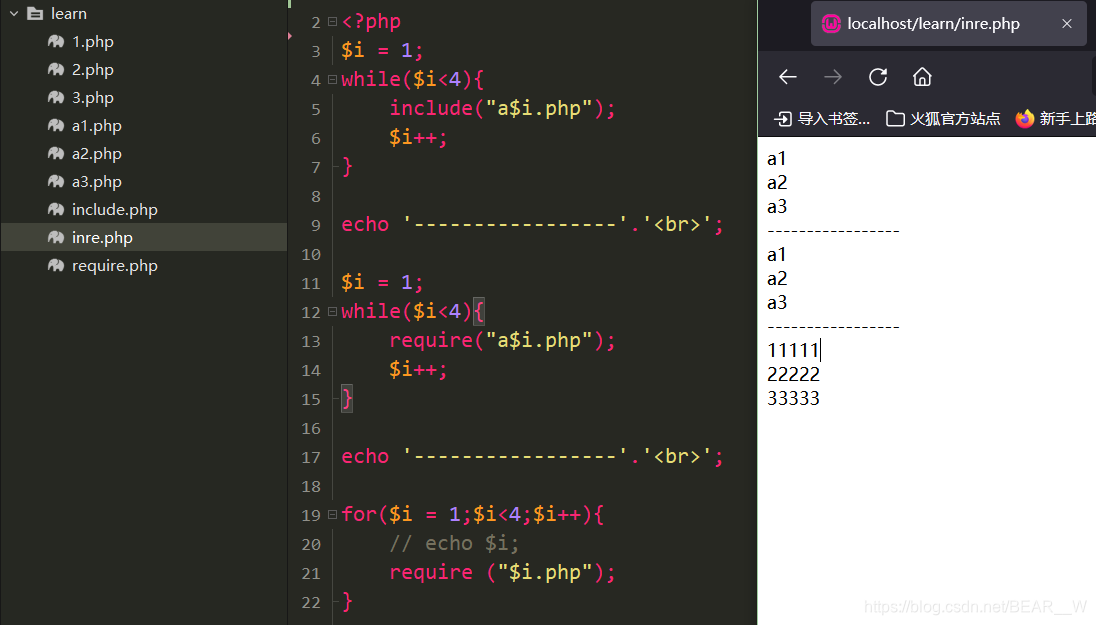Viewport: 1096px width, 625px height.
Task: Click the PHP elephant icon beside include.php
Action: [x=56, y=209]
